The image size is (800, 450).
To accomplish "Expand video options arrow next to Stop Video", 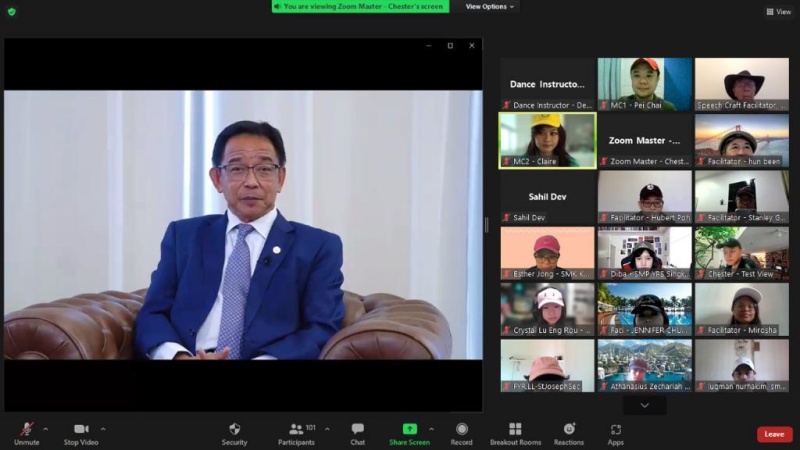I will point(103,429).
